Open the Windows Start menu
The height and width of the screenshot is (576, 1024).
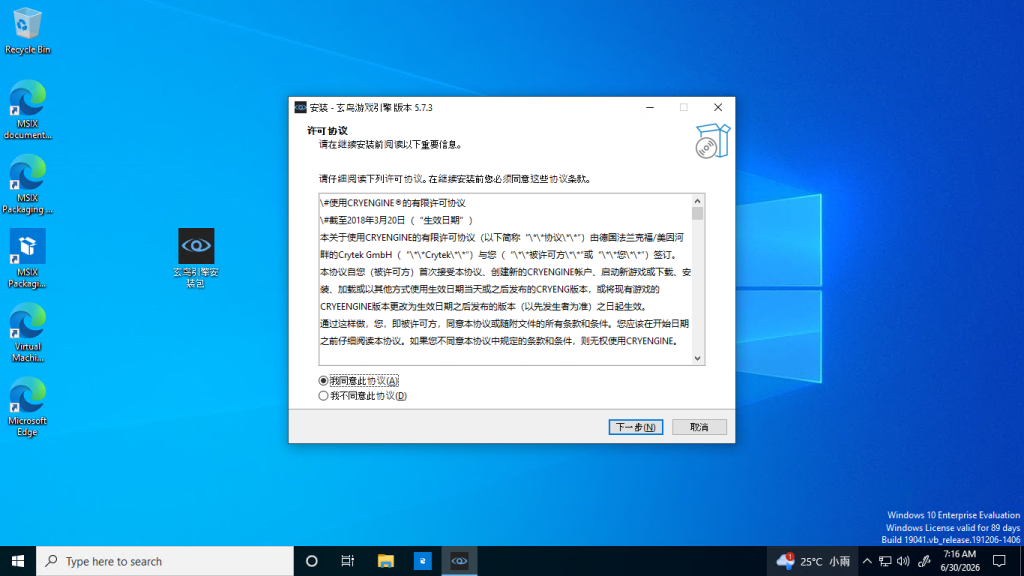18,561
